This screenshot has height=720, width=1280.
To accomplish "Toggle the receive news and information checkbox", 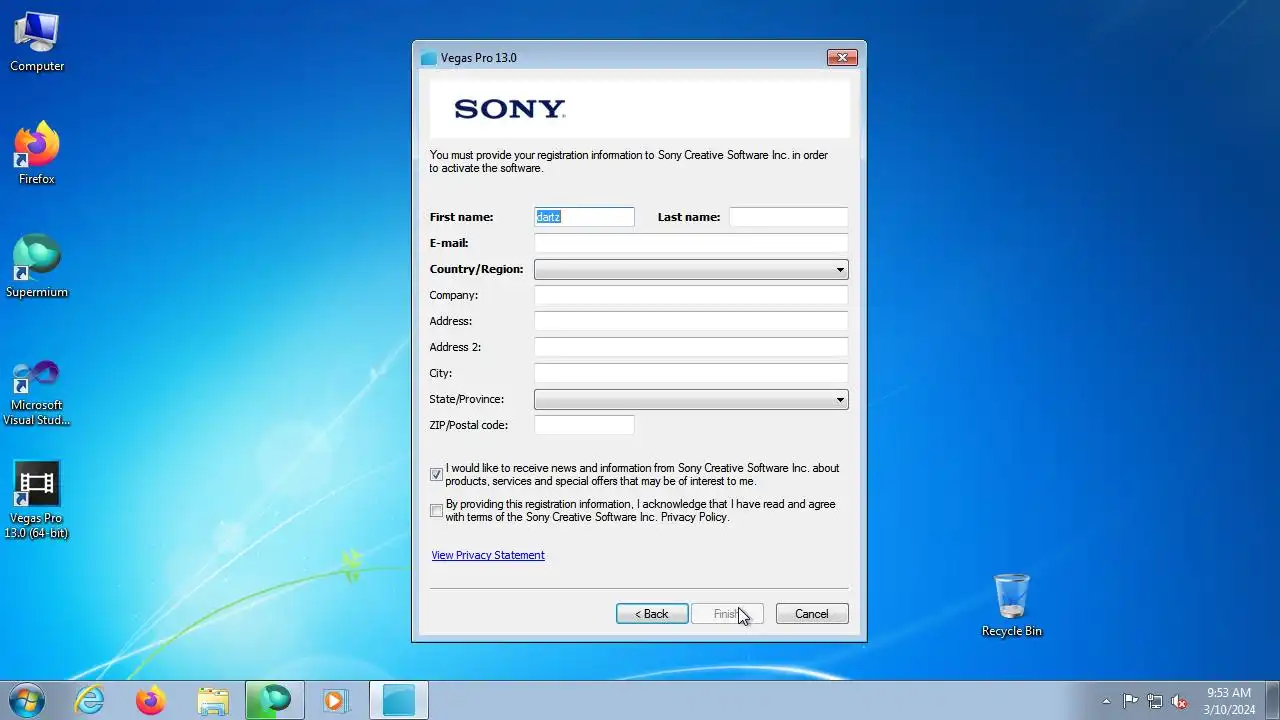I will (x=436, y=475).
